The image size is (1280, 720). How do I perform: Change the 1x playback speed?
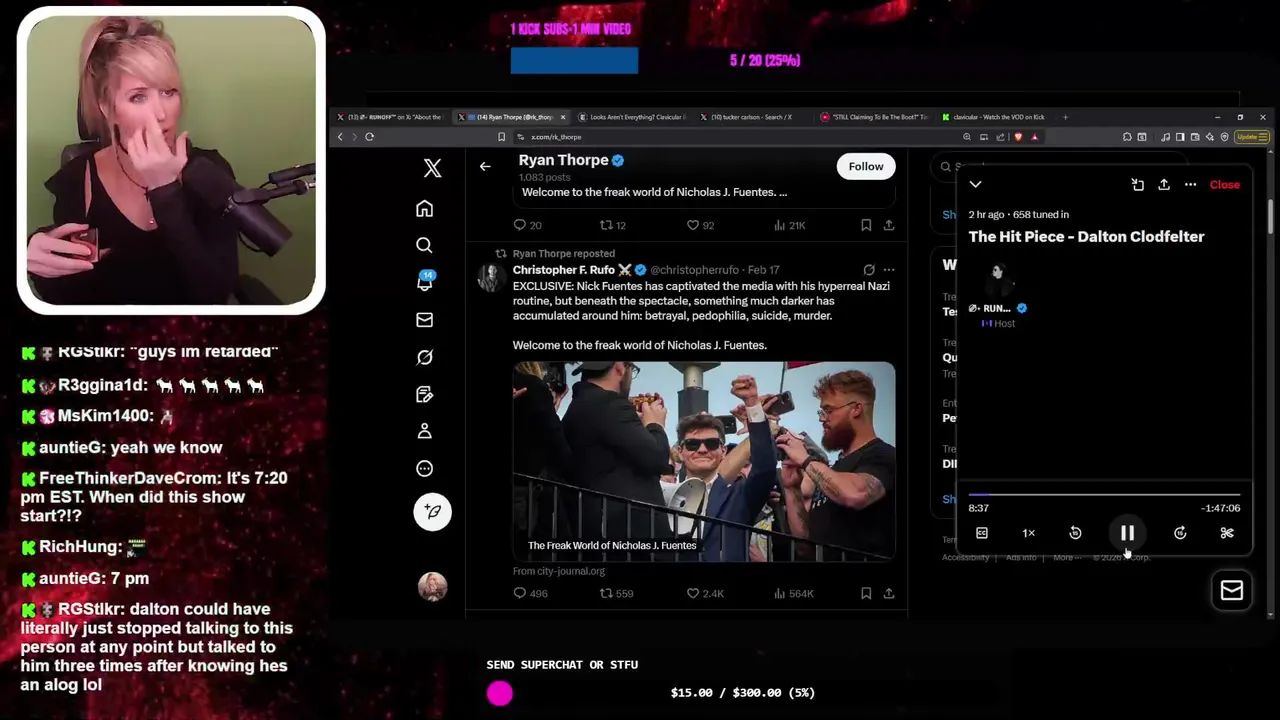click(1028, 533)
